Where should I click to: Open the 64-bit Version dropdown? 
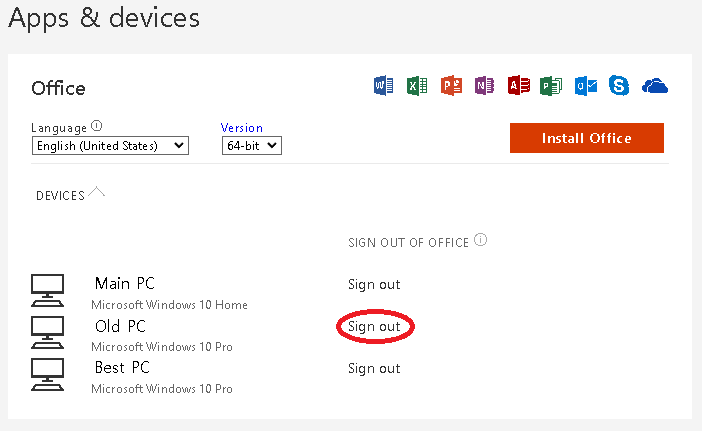tap(252, 146)
